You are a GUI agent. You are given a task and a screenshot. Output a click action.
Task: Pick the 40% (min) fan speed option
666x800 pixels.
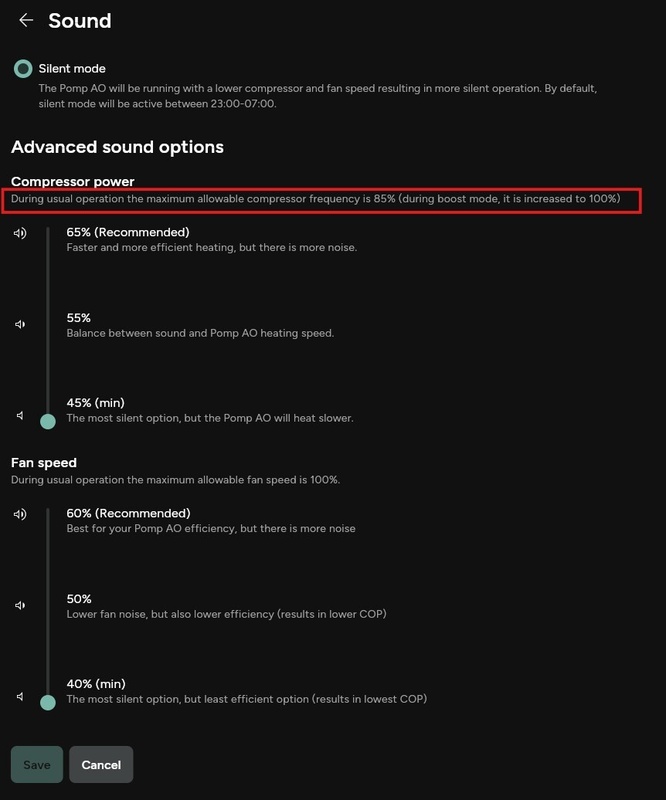point(95,684)
